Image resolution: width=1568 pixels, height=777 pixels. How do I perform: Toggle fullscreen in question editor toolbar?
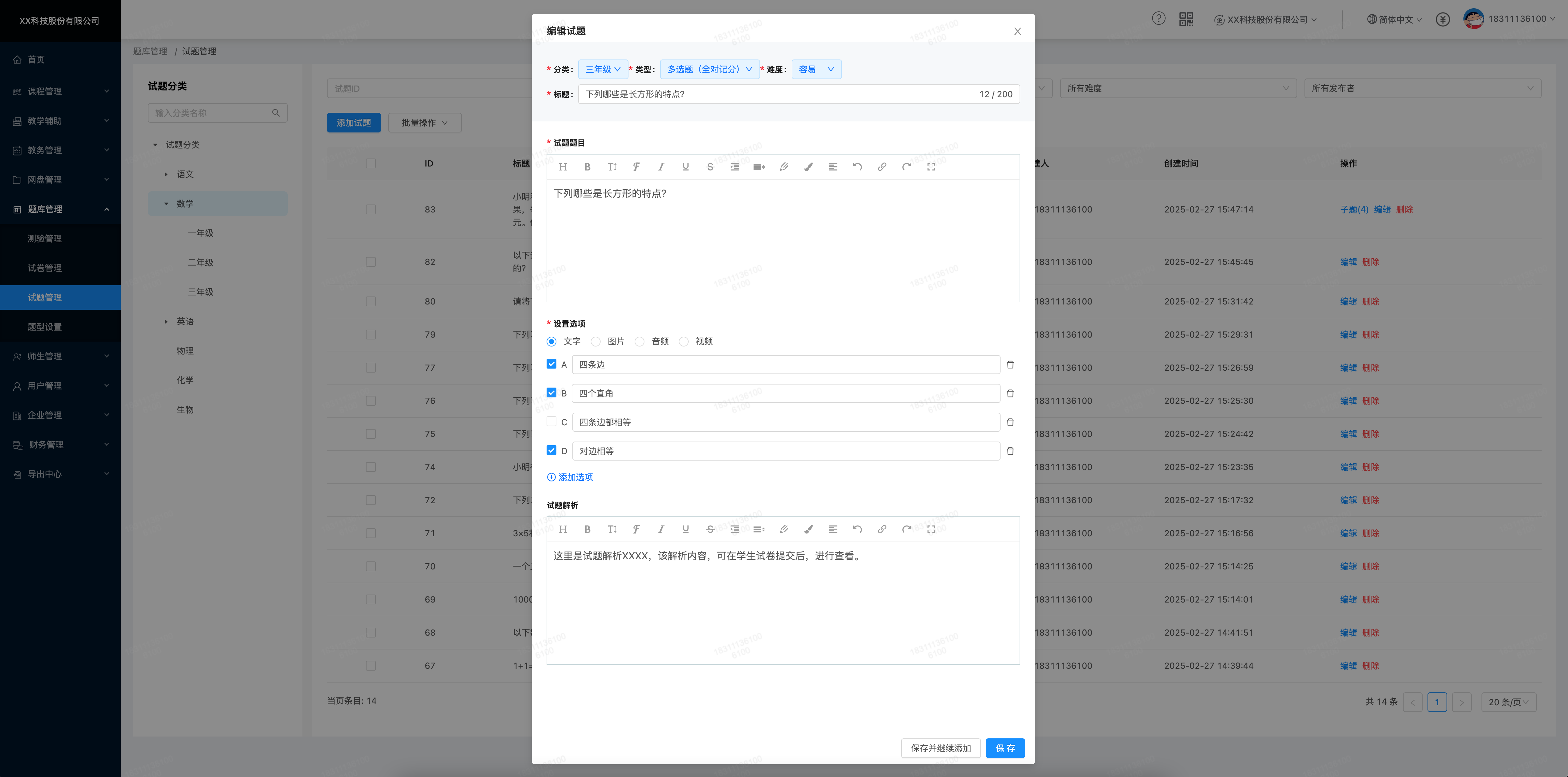tap(931, 167)
